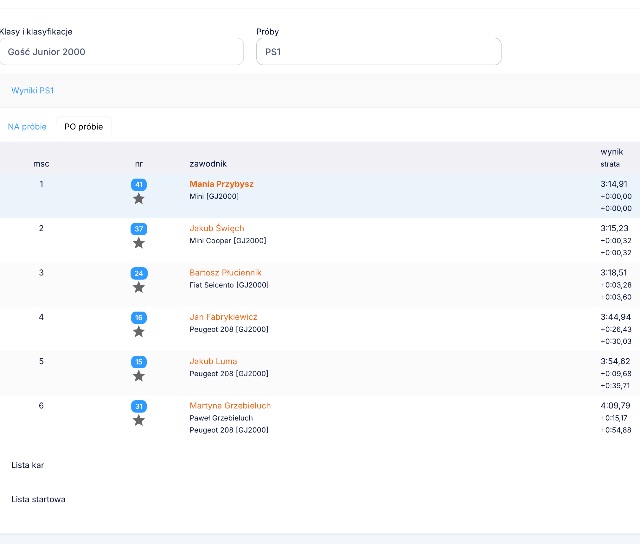Click the nr column header

click(x=139, y=164)
